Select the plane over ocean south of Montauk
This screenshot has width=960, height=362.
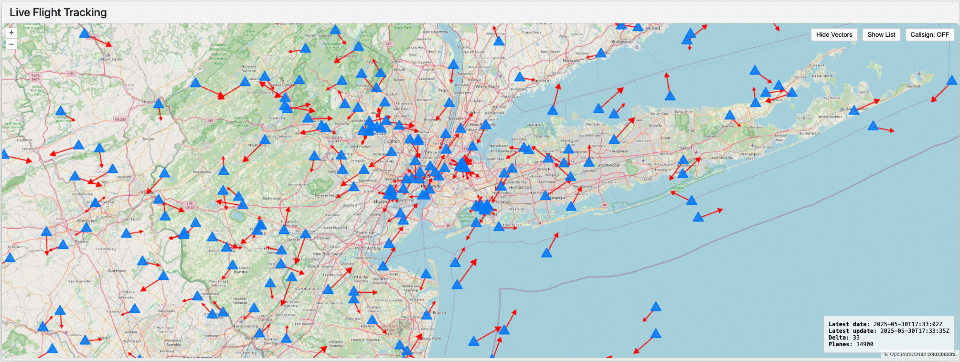873,126
